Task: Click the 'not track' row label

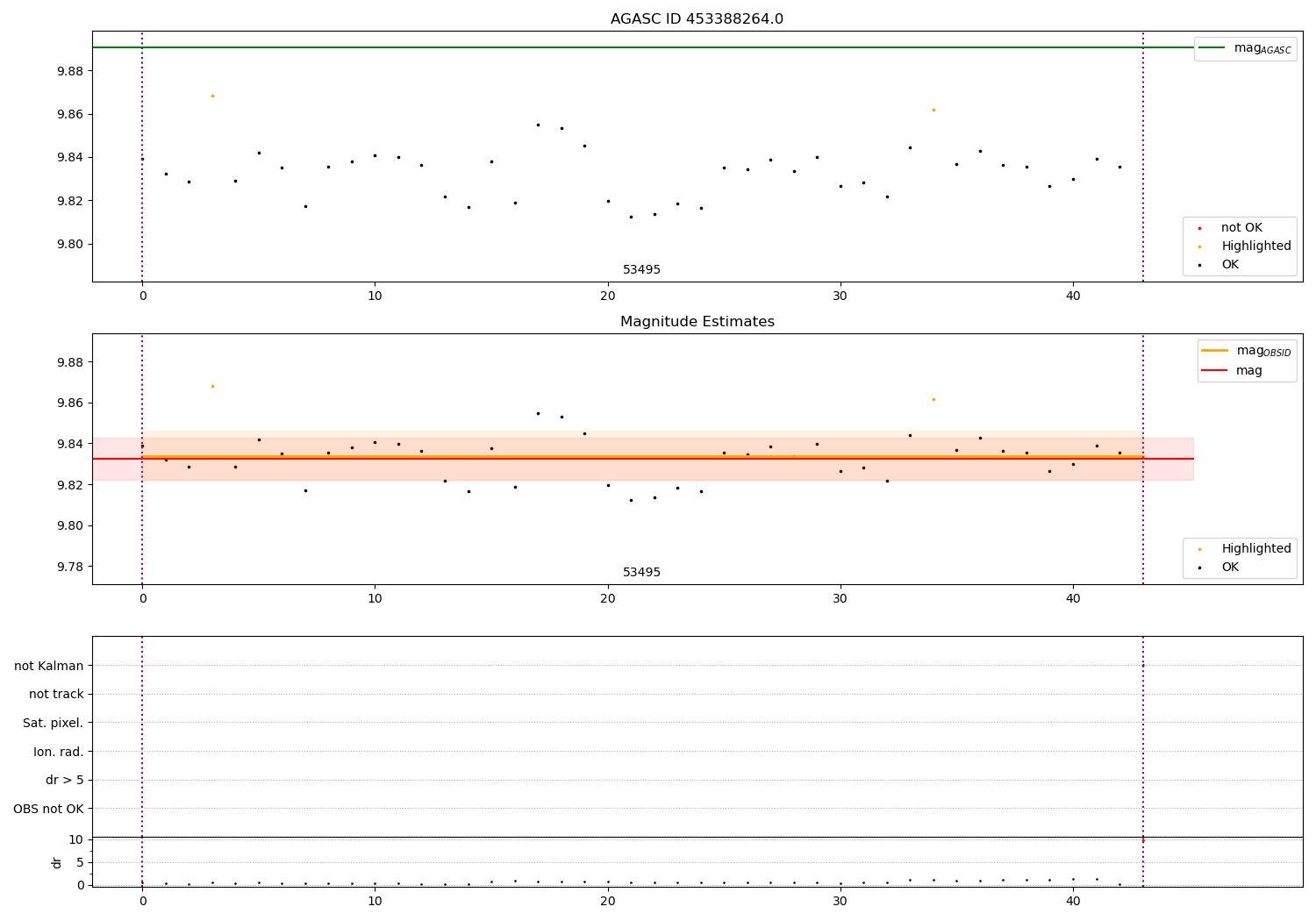Action: (x=56, y=695)
